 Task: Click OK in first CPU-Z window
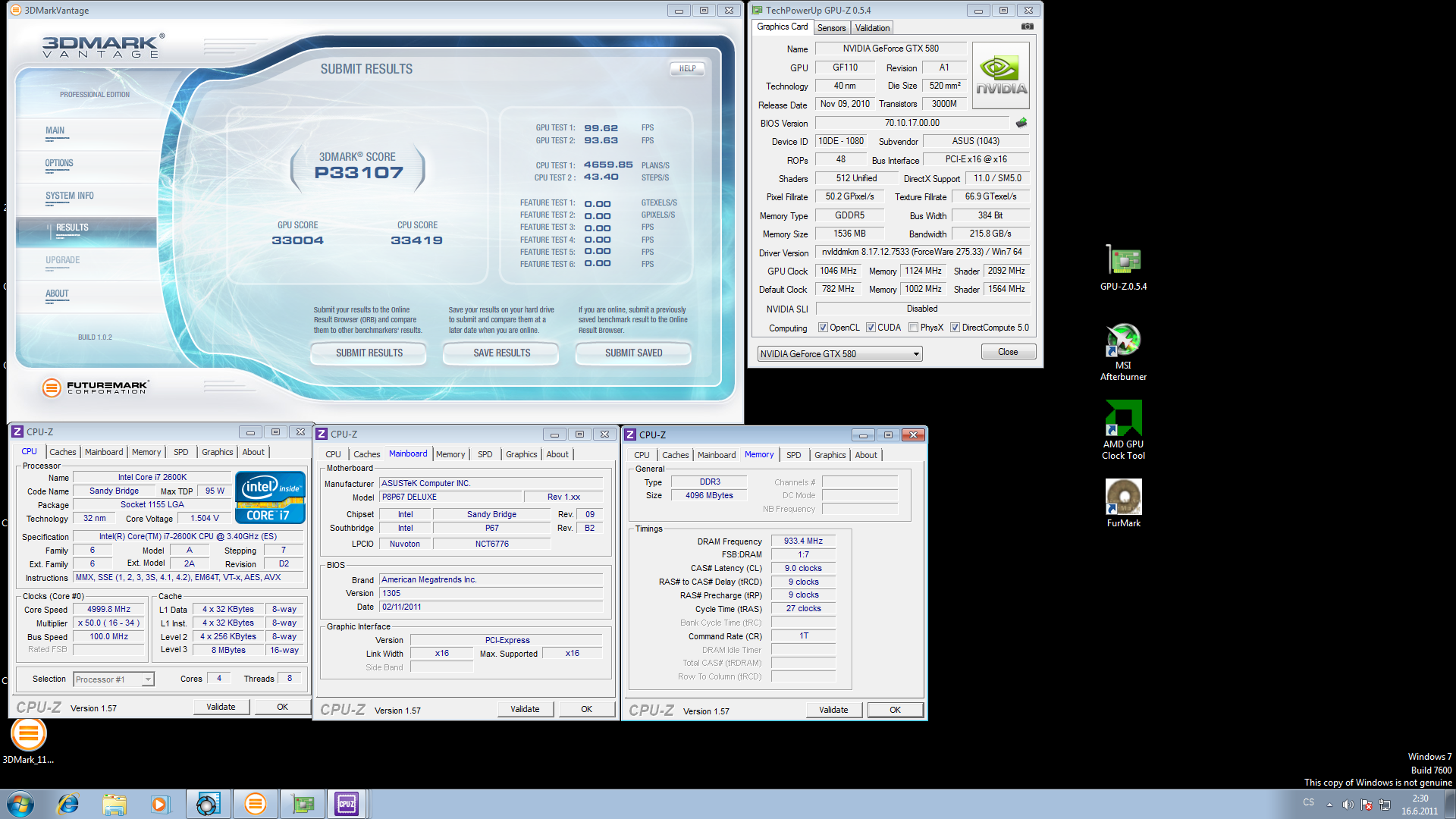pos(282,707)
